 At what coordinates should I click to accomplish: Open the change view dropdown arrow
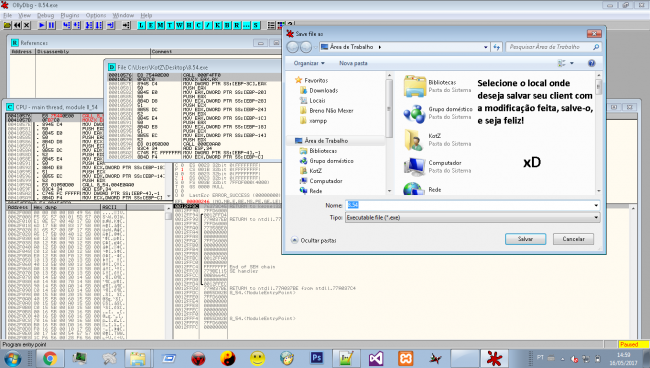pos(572,63)
